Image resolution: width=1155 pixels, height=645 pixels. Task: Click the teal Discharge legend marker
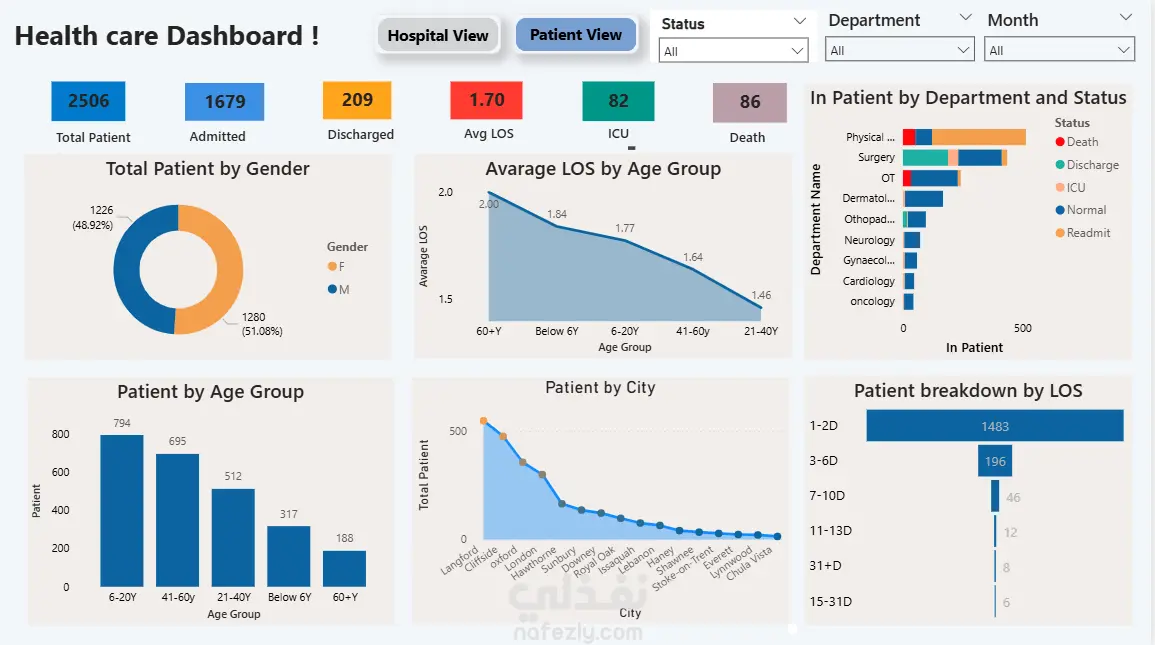(1060, 165)
